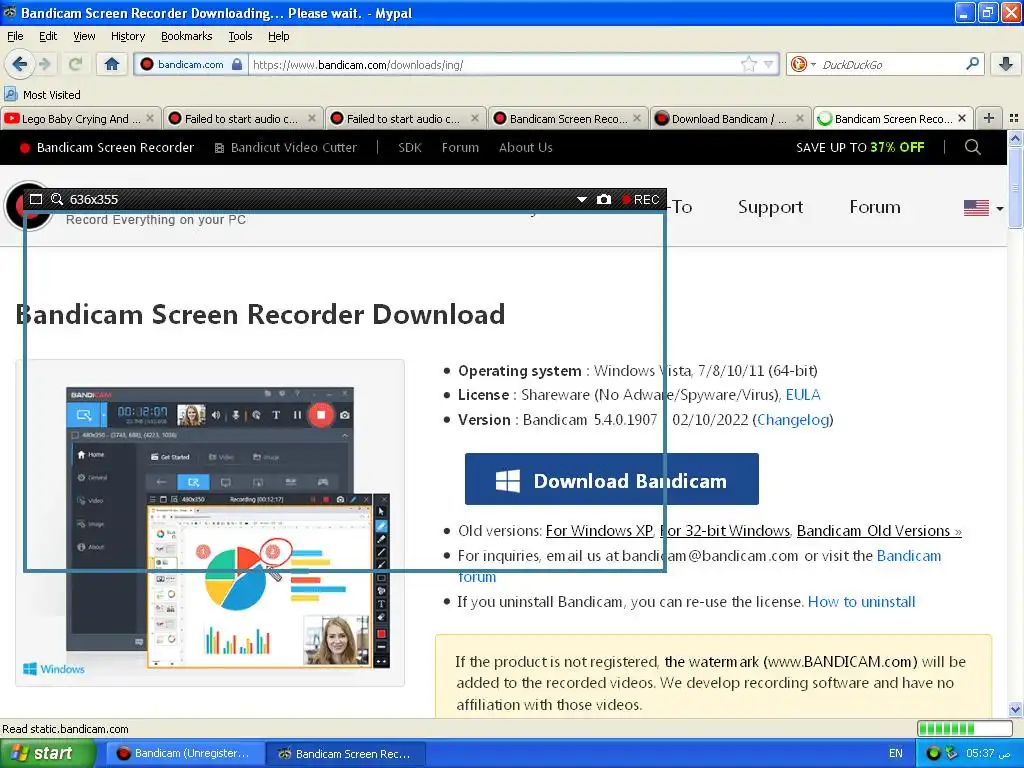
Task: Reload the page with the refresh icon
Action: click(x=76, y=64)
